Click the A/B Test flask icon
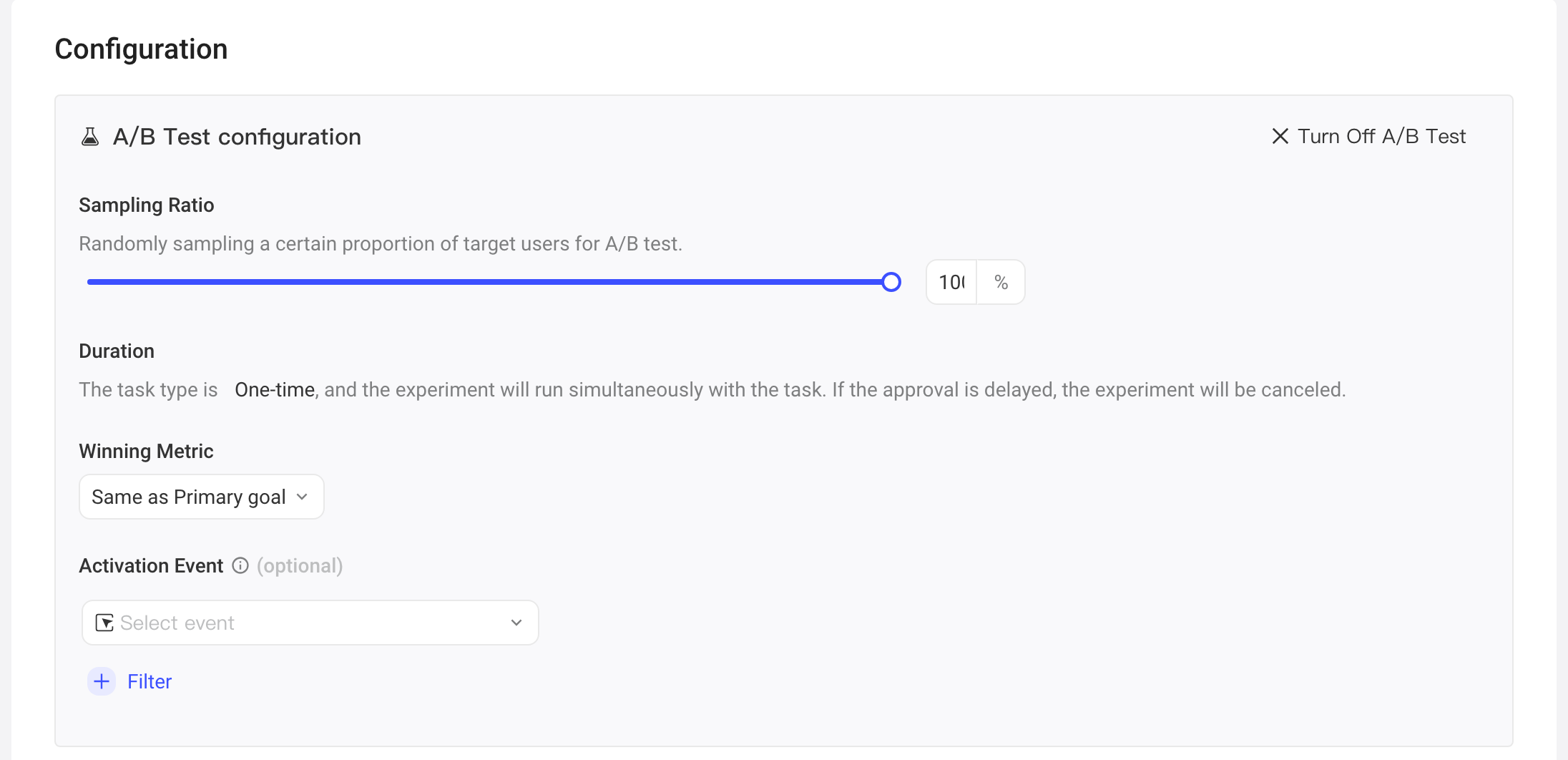Viewport: 1568px width, 760px height. point(90,137)
